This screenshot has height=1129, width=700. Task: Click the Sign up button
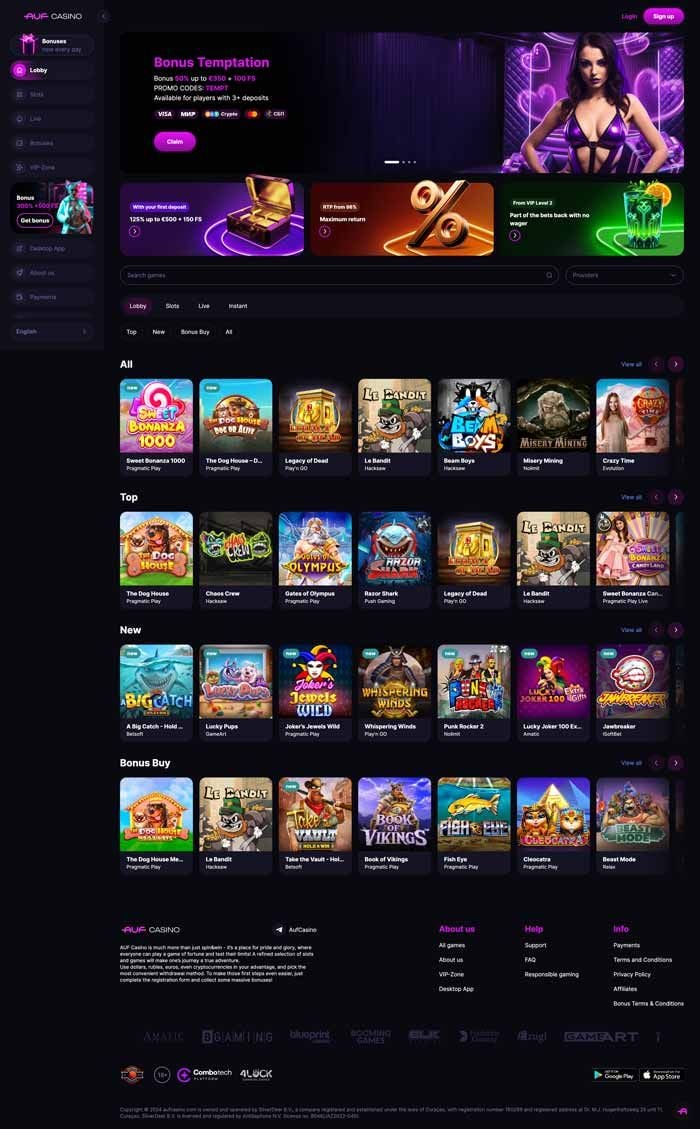(x=663, y=16)
